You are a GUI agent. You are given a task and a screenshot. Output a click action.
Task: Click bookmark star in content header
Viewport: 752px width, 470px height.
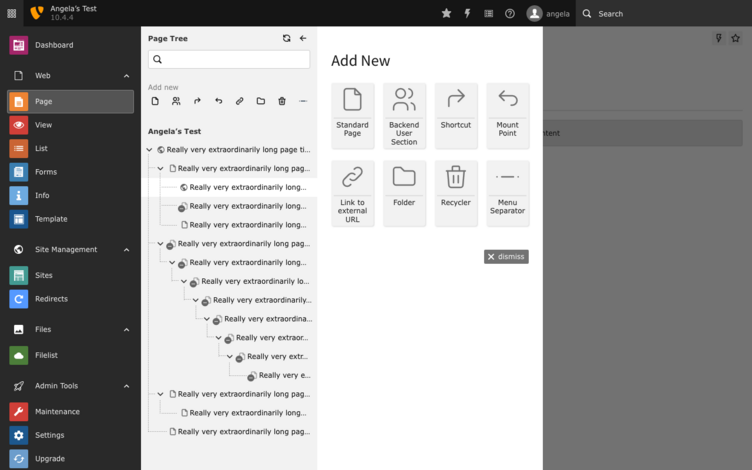click(736, 38)
